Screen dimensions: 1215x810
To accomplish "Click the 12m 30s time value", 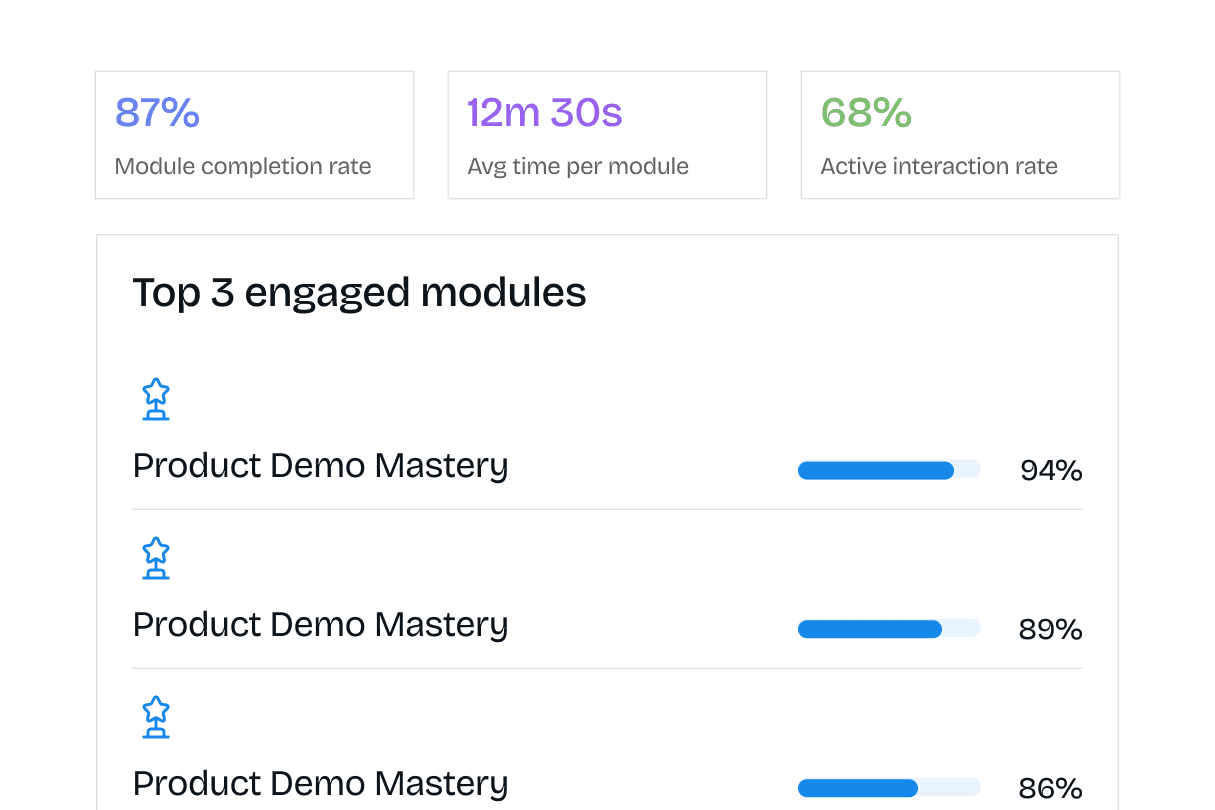I will tap(545, 113).
